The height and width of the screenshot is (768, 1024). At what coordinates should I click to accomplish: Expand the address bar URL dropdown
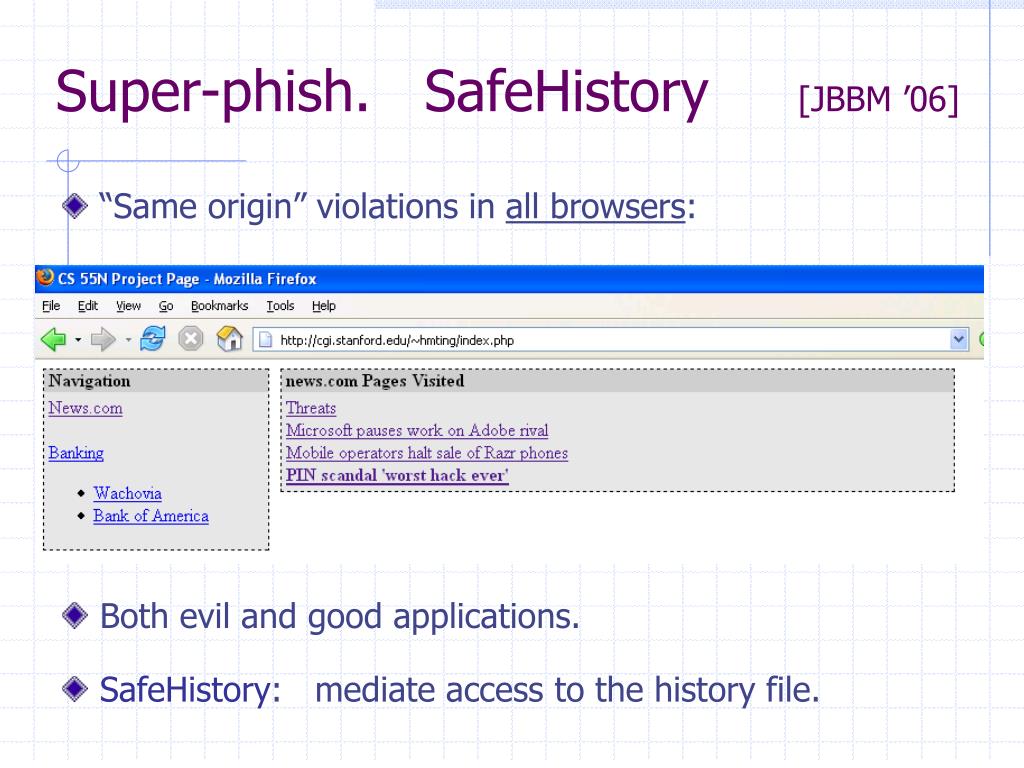[959, 340]
